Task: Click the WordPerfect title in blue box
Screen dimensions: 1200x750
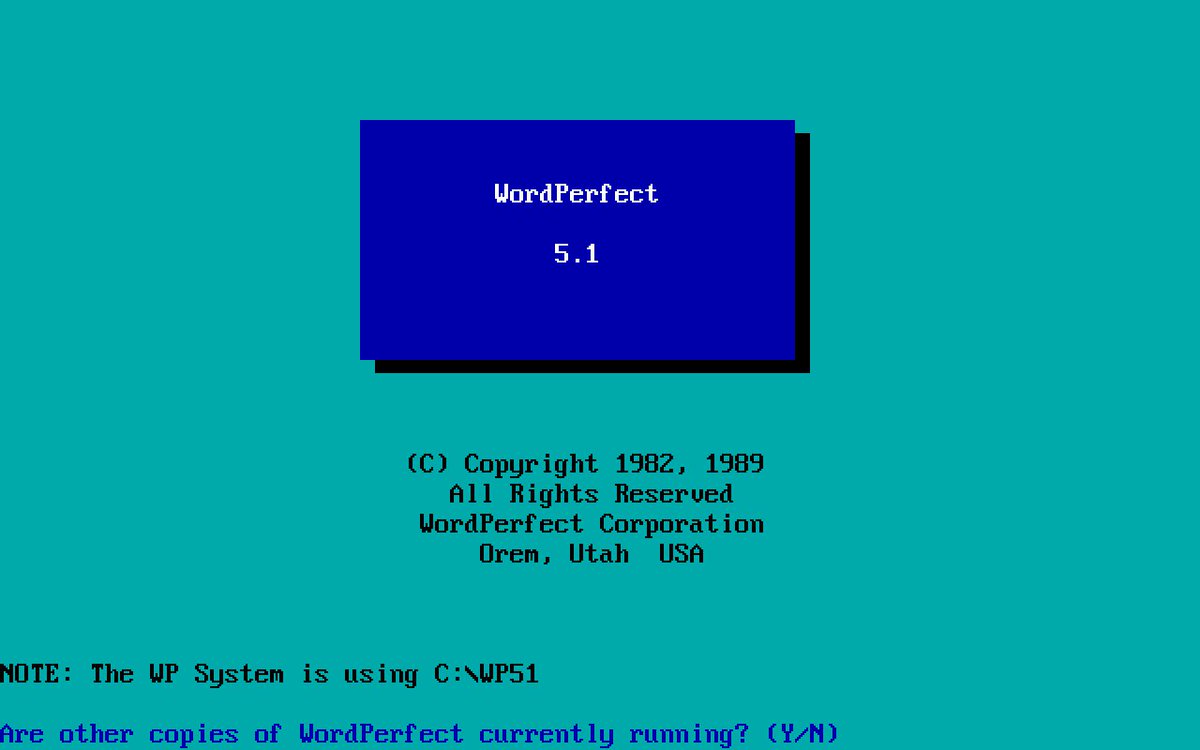Action: coord(576,193)
